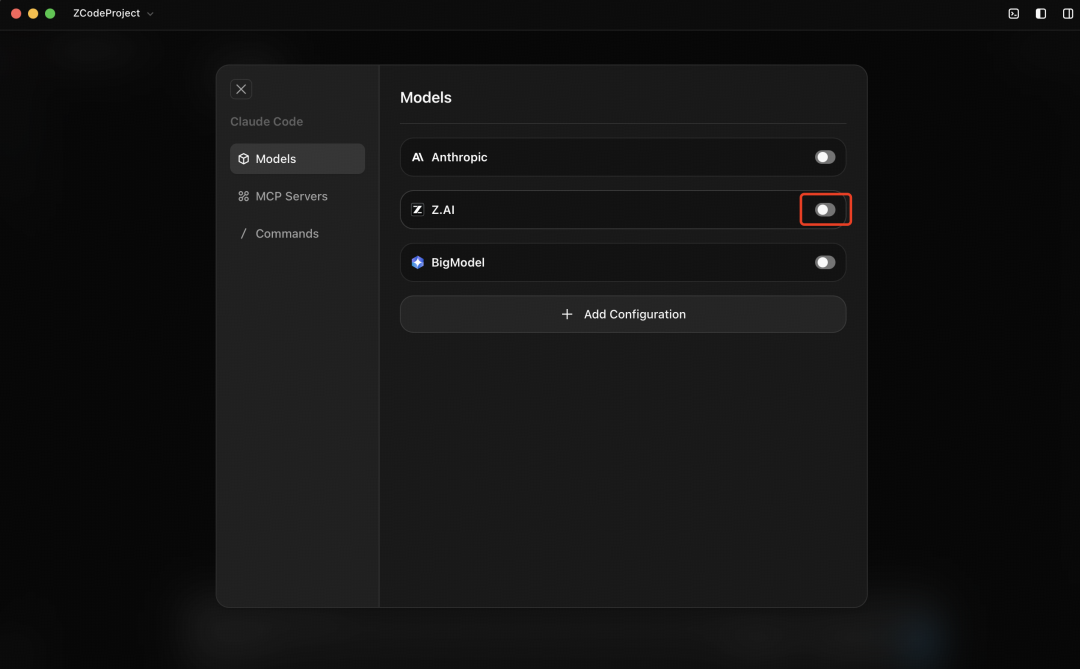Click the Z.AI logo icon
This screenshot has width=1080, height=669.
[x=417, y=209]
